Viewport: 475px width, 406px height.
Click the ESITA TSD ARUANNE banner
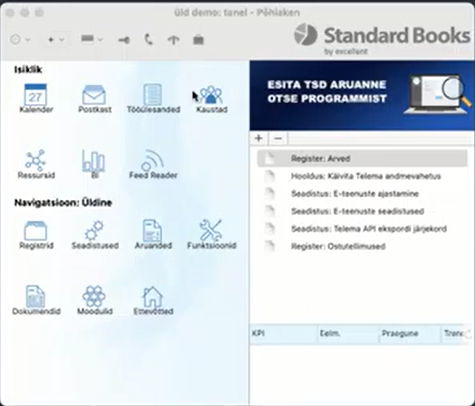pyautogui.click(x=362, y=95)
